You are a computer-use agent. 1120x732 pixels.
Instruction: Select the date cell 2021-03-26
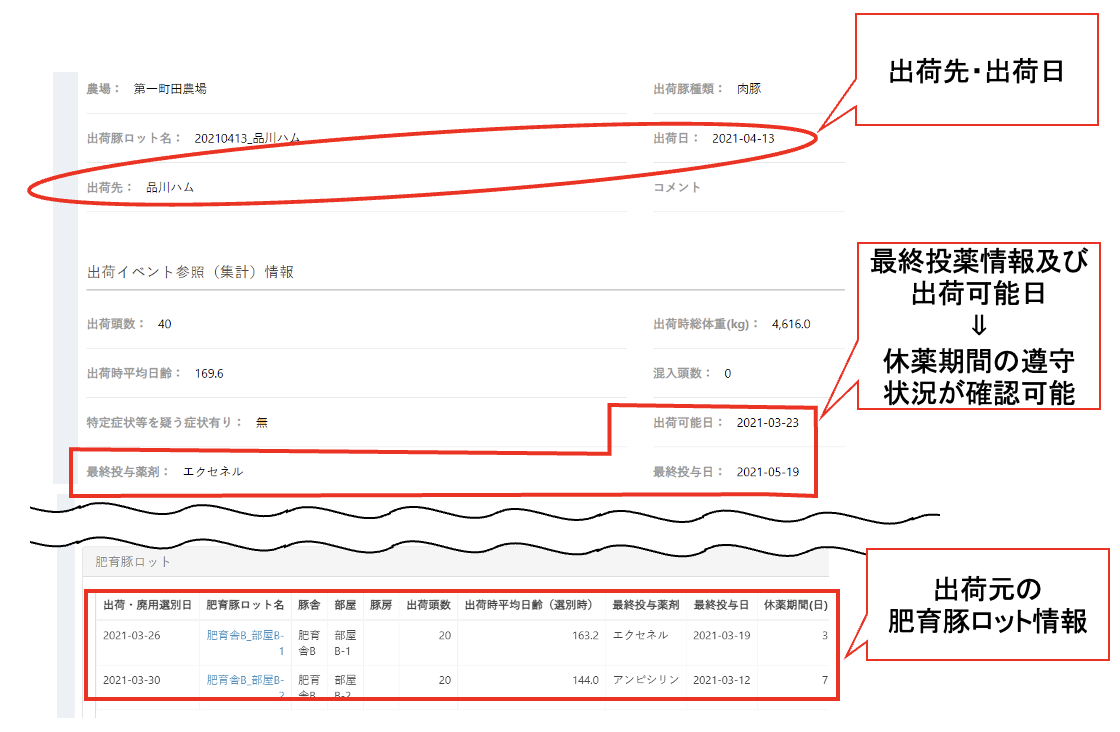131,635
